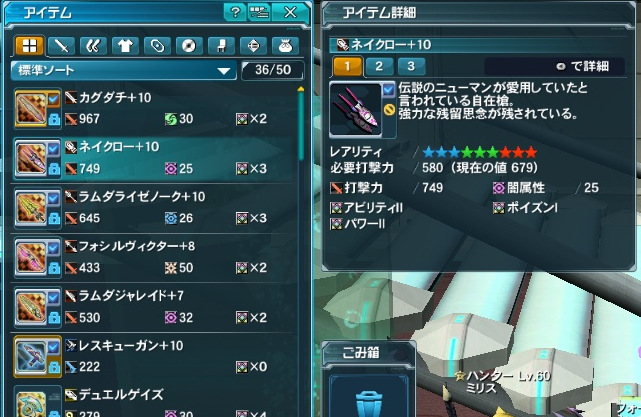The height and width of the screenshot is (417, 641).
Task: Select the レスキューガン+10 item row
Action: point(155,356)
